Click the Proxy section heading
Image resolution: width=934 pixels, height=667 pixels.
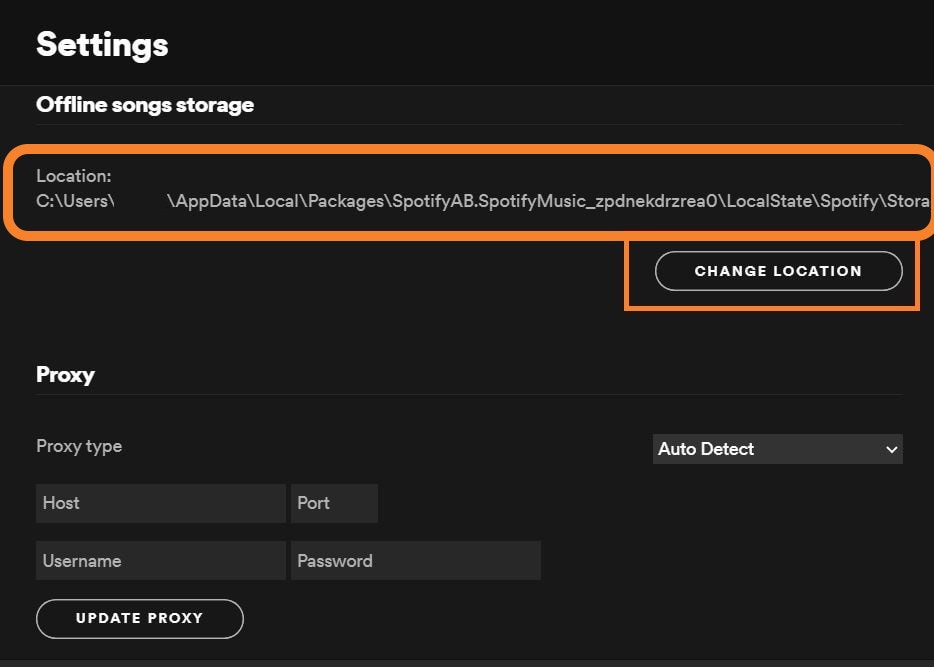(x=65, y=375)
